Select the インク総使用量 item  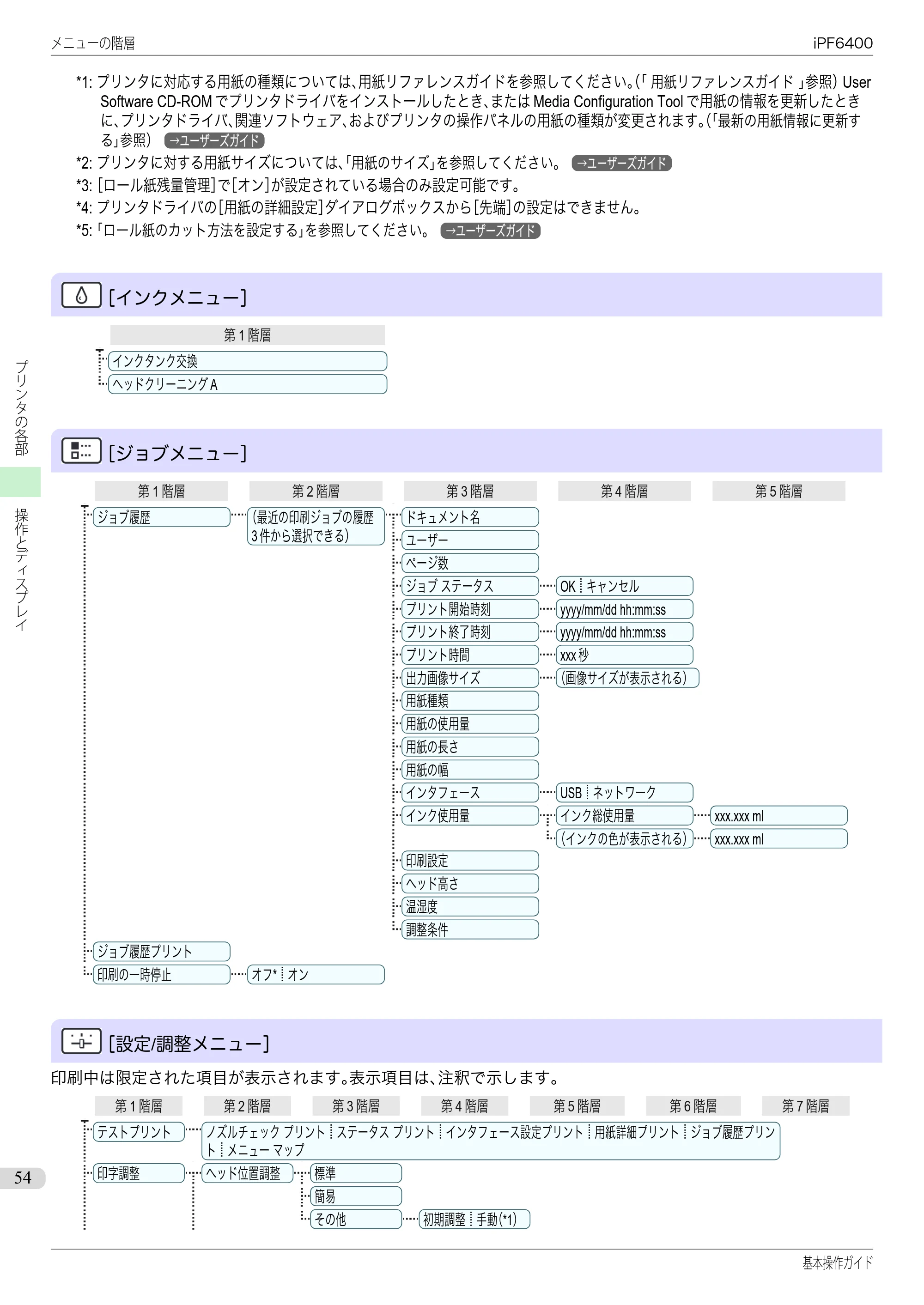[x=624, y=816]
